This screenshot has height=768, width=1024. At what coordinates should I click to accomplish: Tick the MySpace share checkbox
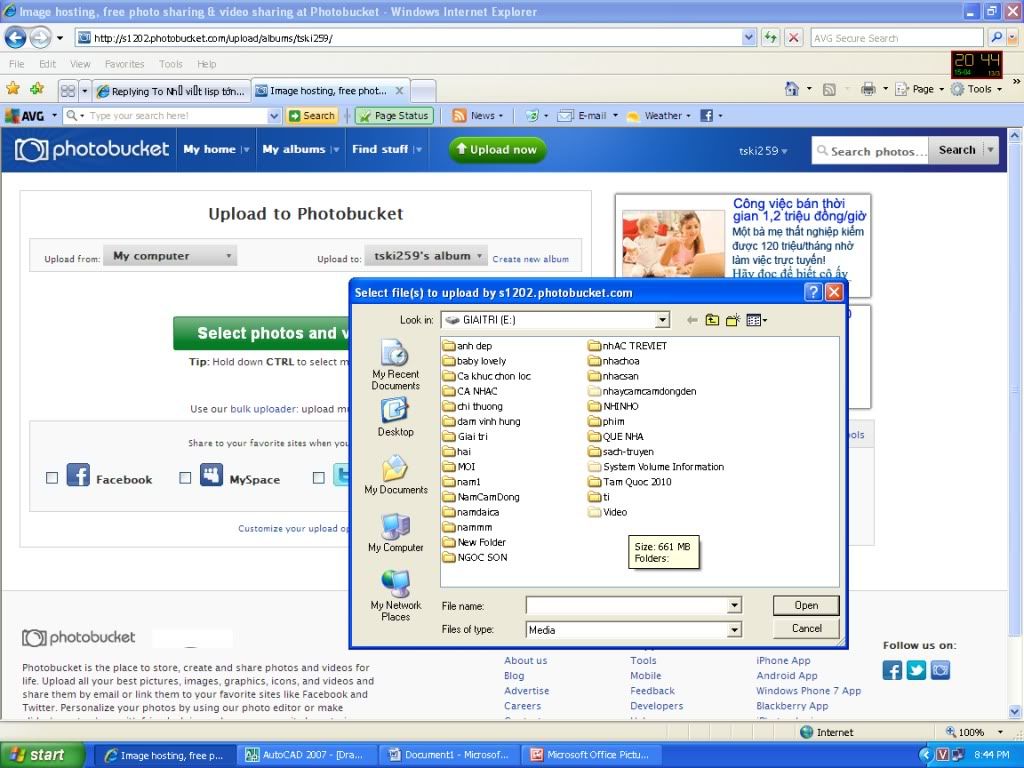pyautogui.click(x=185, y=478)
